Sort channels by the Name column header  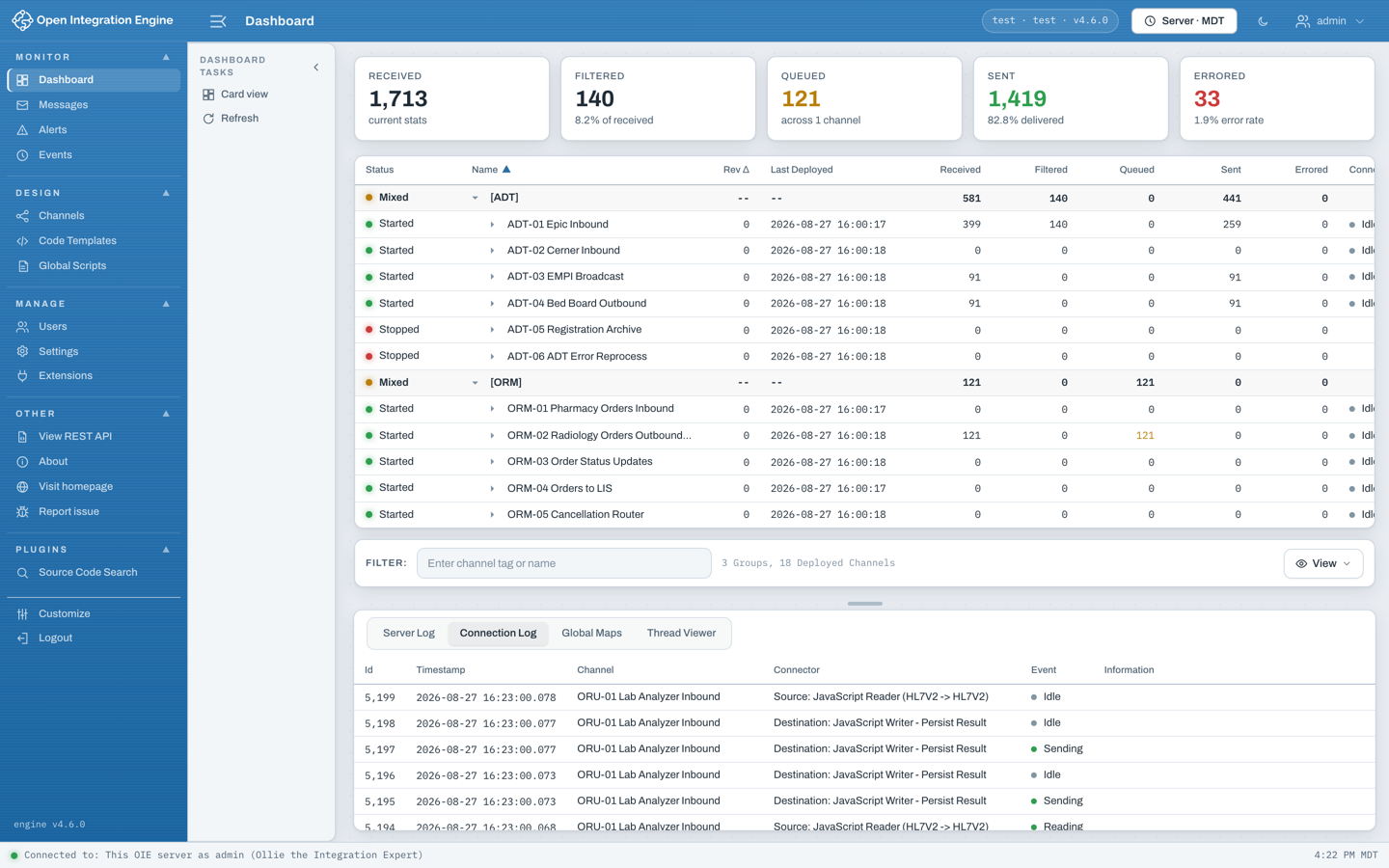[x=491, y=170]
